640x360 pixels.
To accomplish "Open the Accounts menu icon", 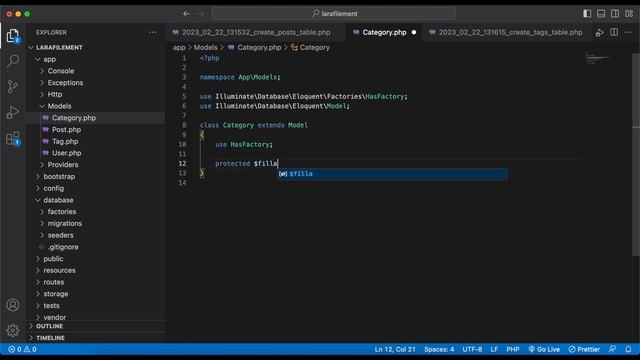I will click(13, 305).
